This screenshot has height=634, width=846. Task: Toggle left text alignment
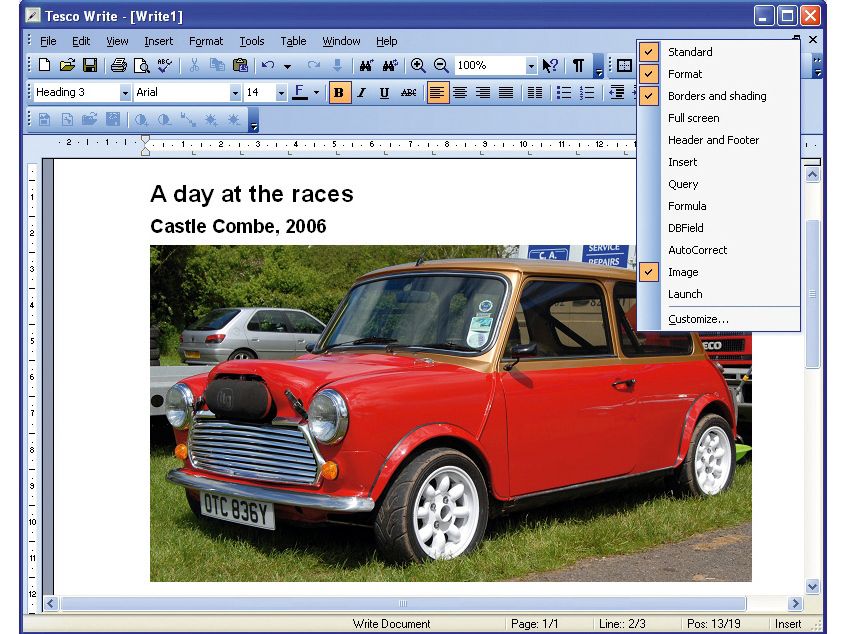click(436, 93)
